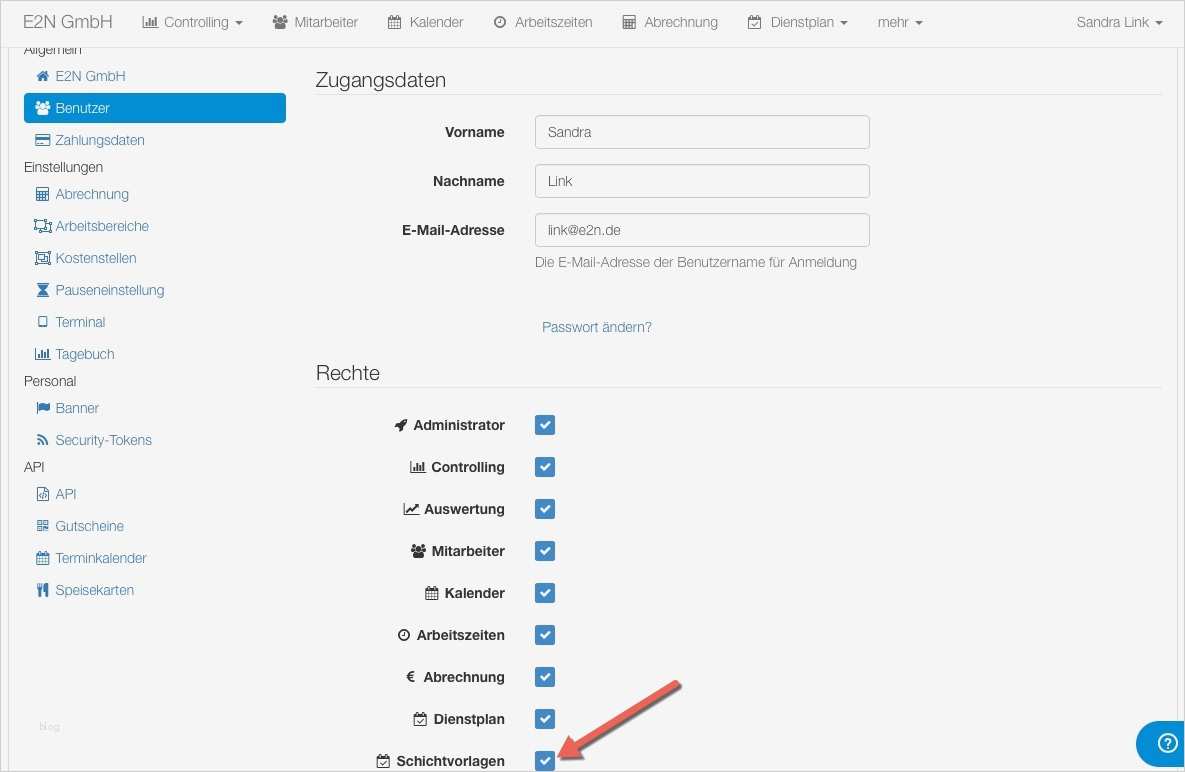Expand the Sandra Link user menu
The image size is (1185, 772).
[x=1118, y=21]
